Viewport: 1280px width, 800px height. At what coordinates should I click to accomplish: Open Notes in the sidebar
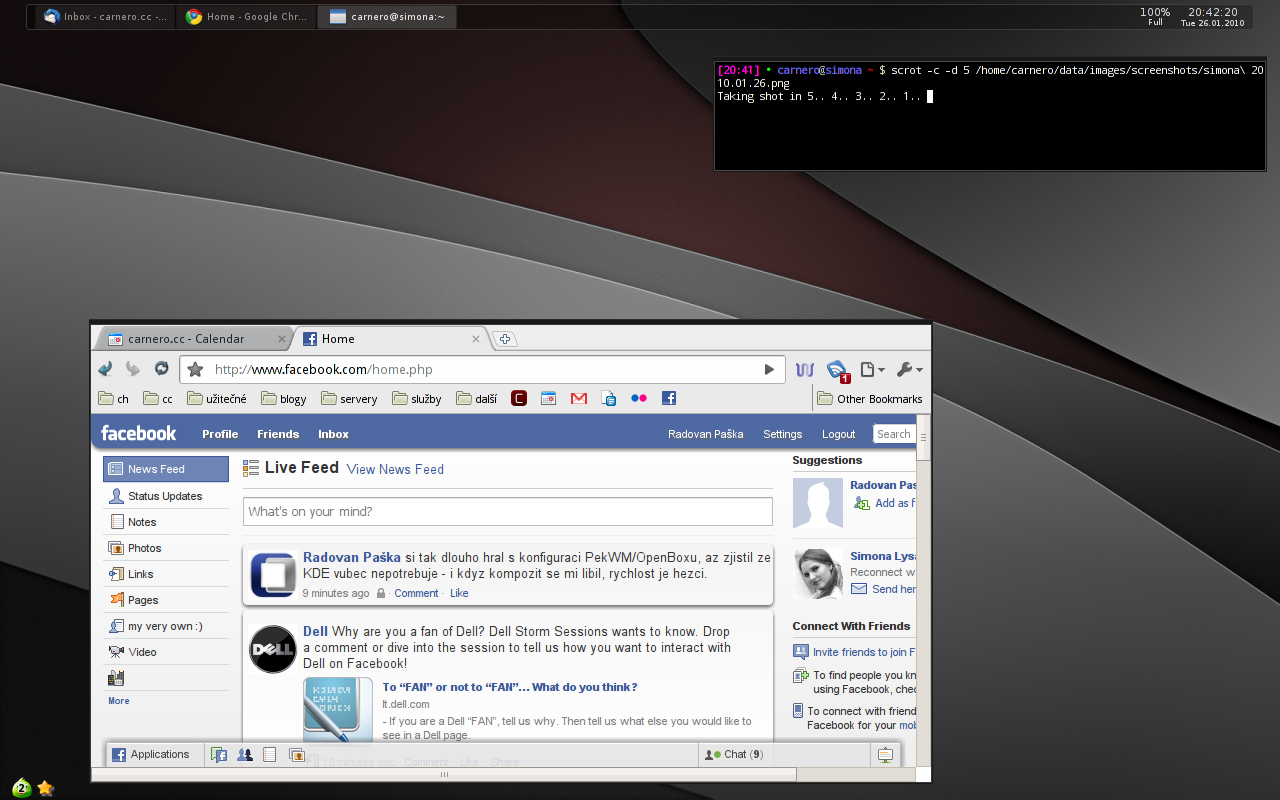(x=166, y=522)
